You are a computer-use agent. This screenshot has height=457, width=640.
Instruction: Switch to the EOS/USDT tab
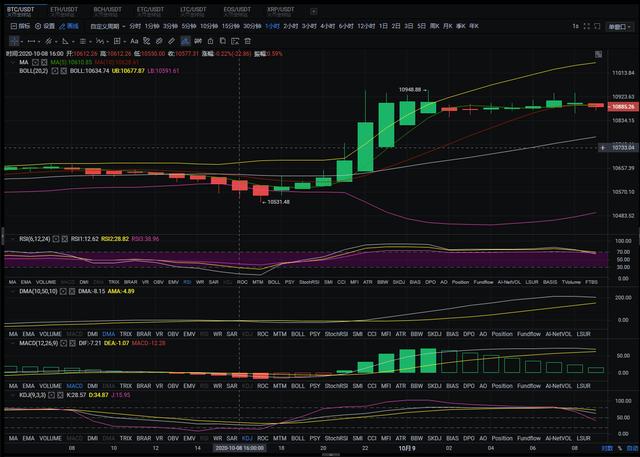point(237,11)
